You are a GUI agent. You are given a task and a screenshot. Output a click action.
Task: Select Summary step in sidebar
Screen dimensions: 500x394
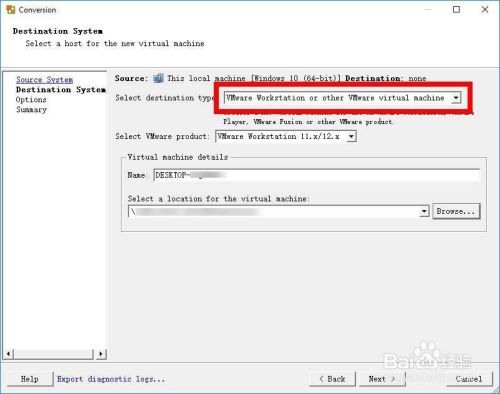(x=31, y=110)
